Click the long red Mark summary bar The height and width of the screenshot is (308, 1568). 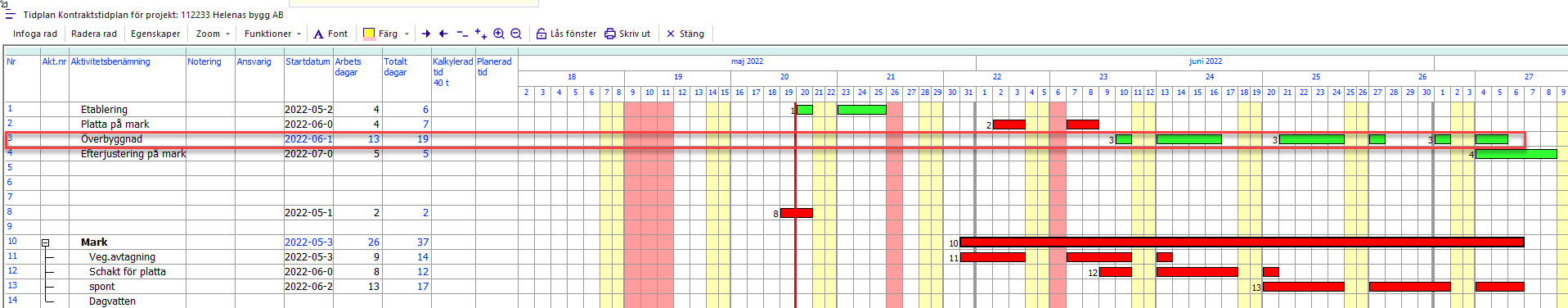point(1242,242)
